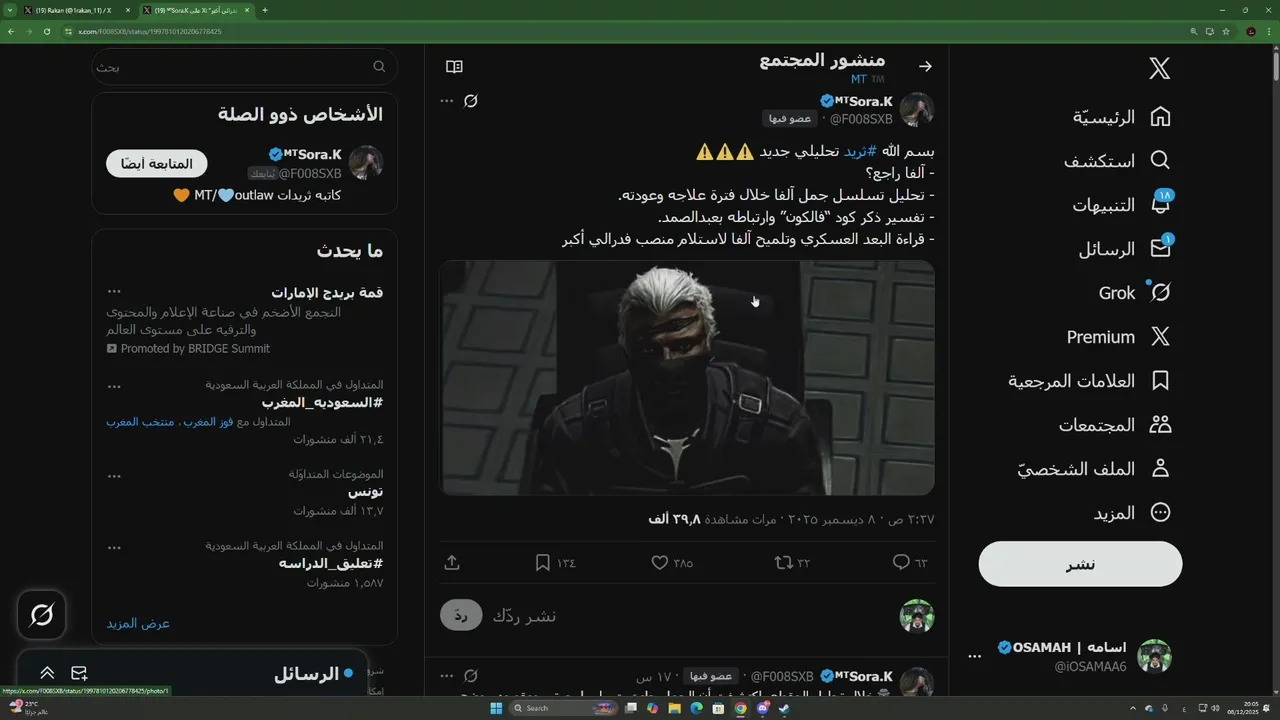Click the communities icon المجتمعات

[x=1160, y=425]
